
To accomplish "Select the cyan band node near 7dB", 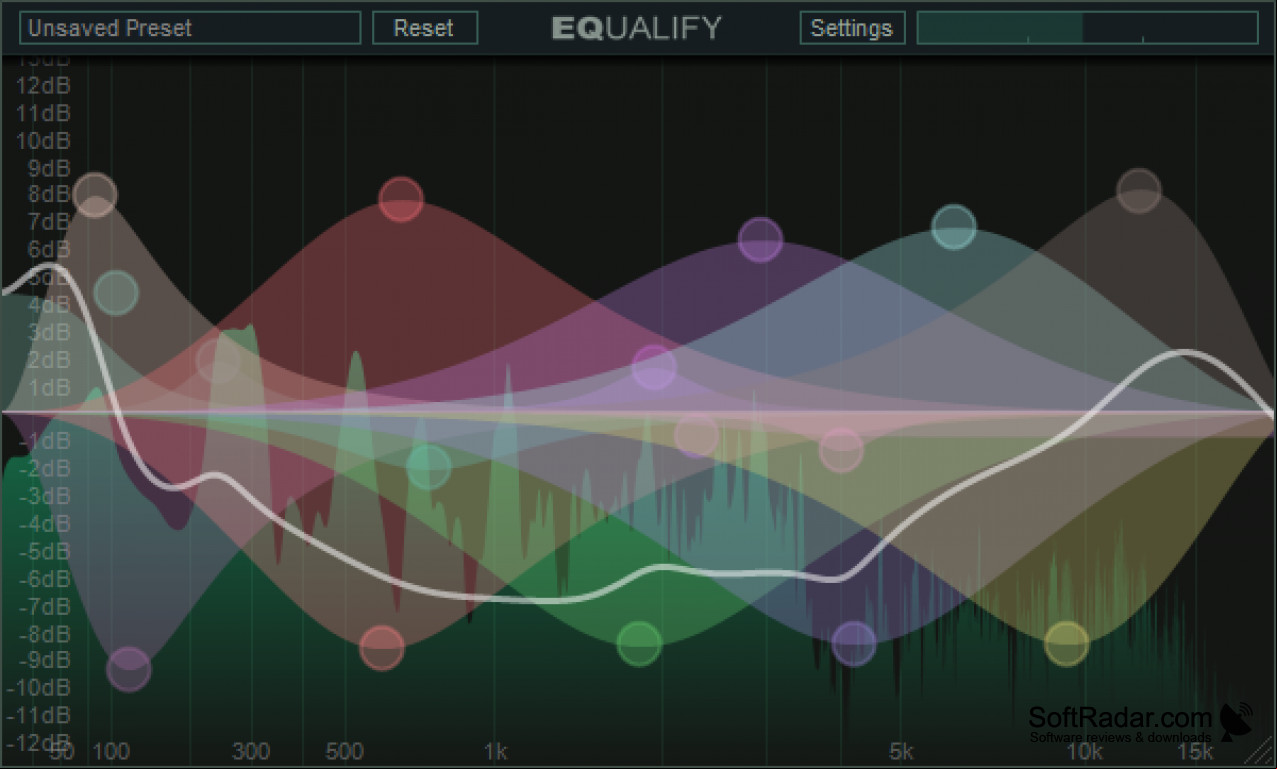I will click(954, 226).
